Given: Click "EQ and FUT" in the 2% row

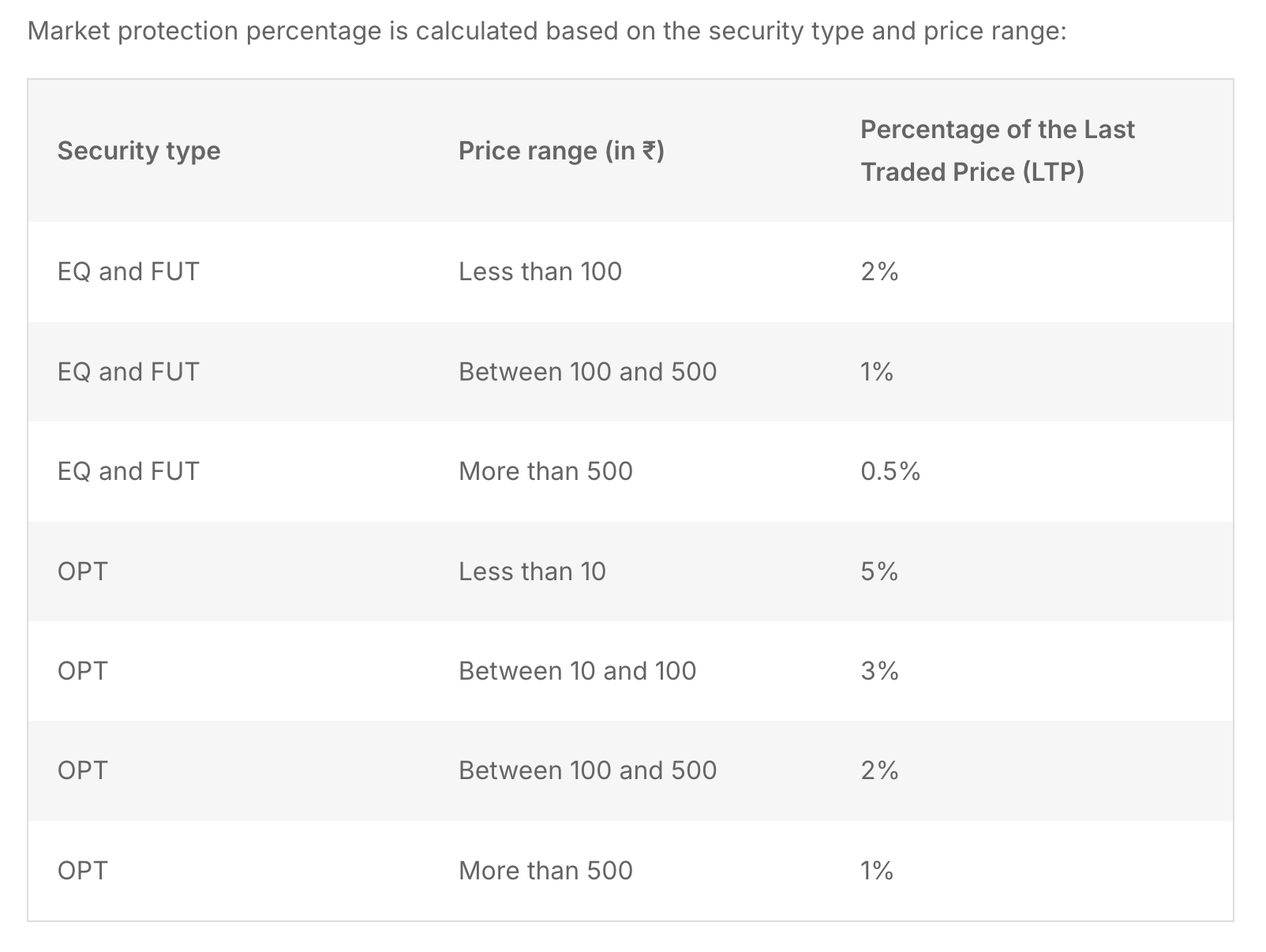Looking at the screenshot, I should [x=129, y=272].
